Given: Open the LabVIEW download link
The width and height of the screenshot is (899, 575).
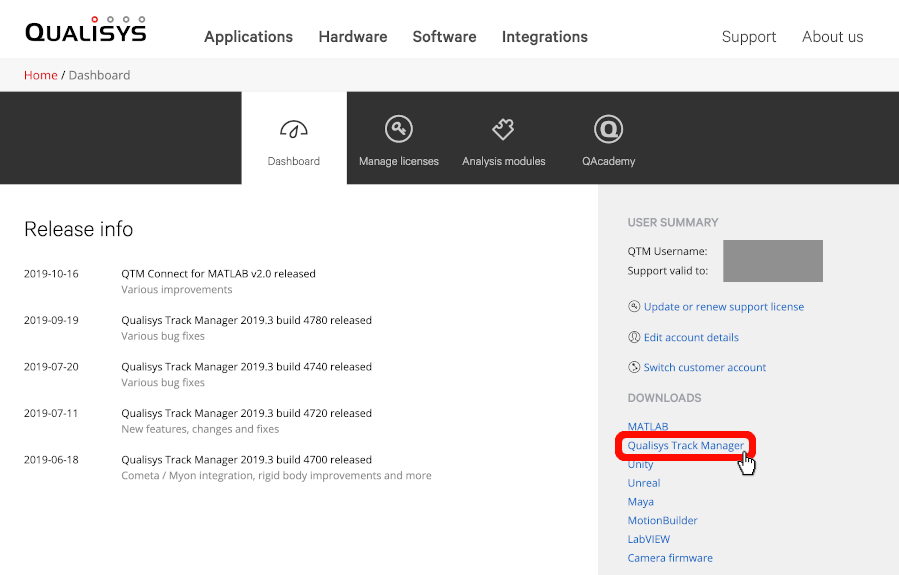Looking at the screenshot, I should point(648,539).
